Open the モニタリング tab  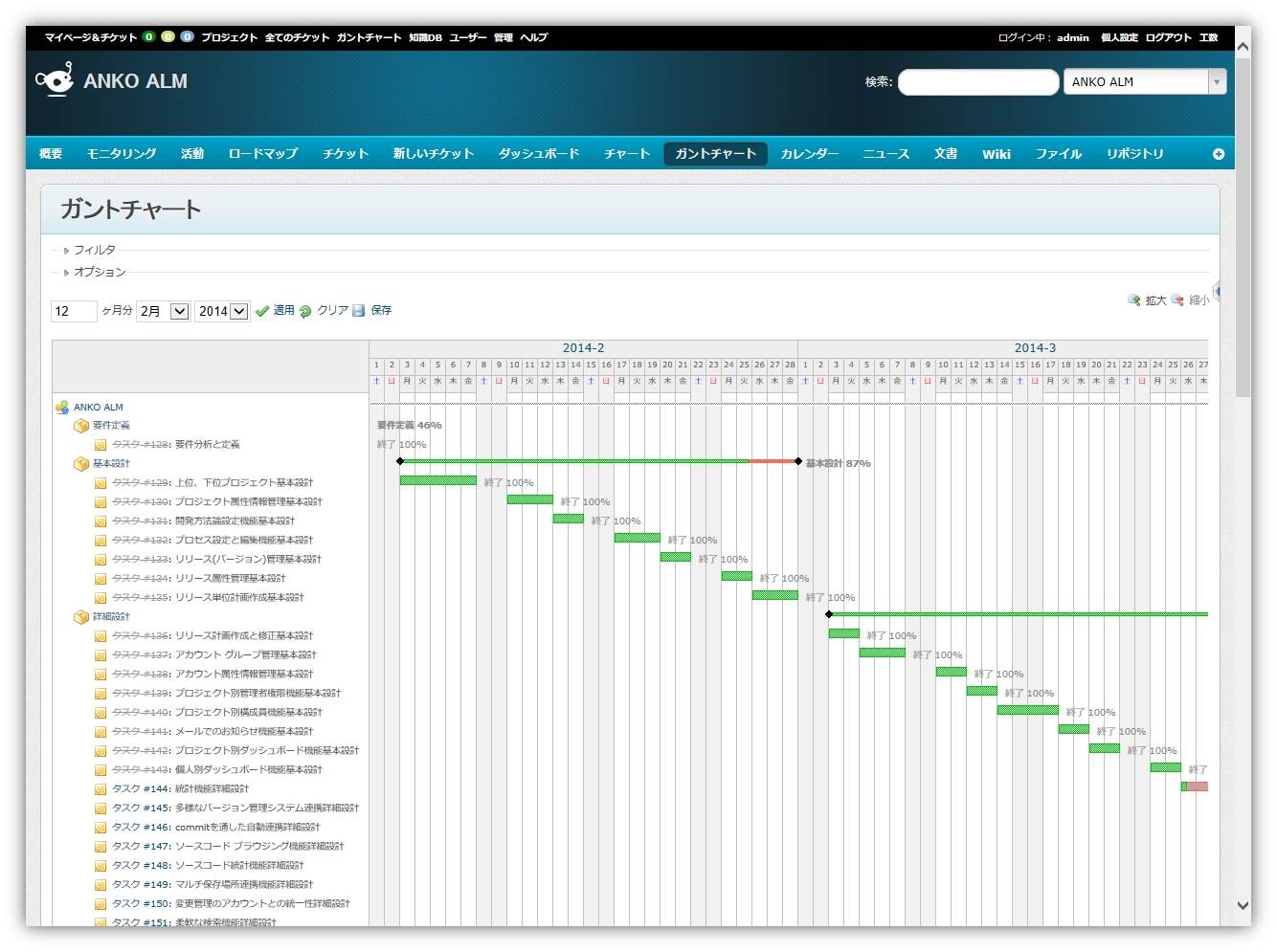122,154
